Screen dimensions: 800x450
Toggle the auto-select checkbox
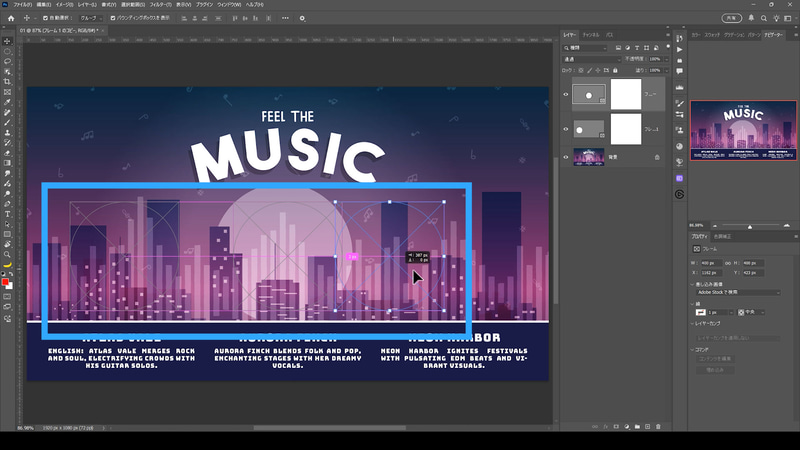[x=45, y=18]
